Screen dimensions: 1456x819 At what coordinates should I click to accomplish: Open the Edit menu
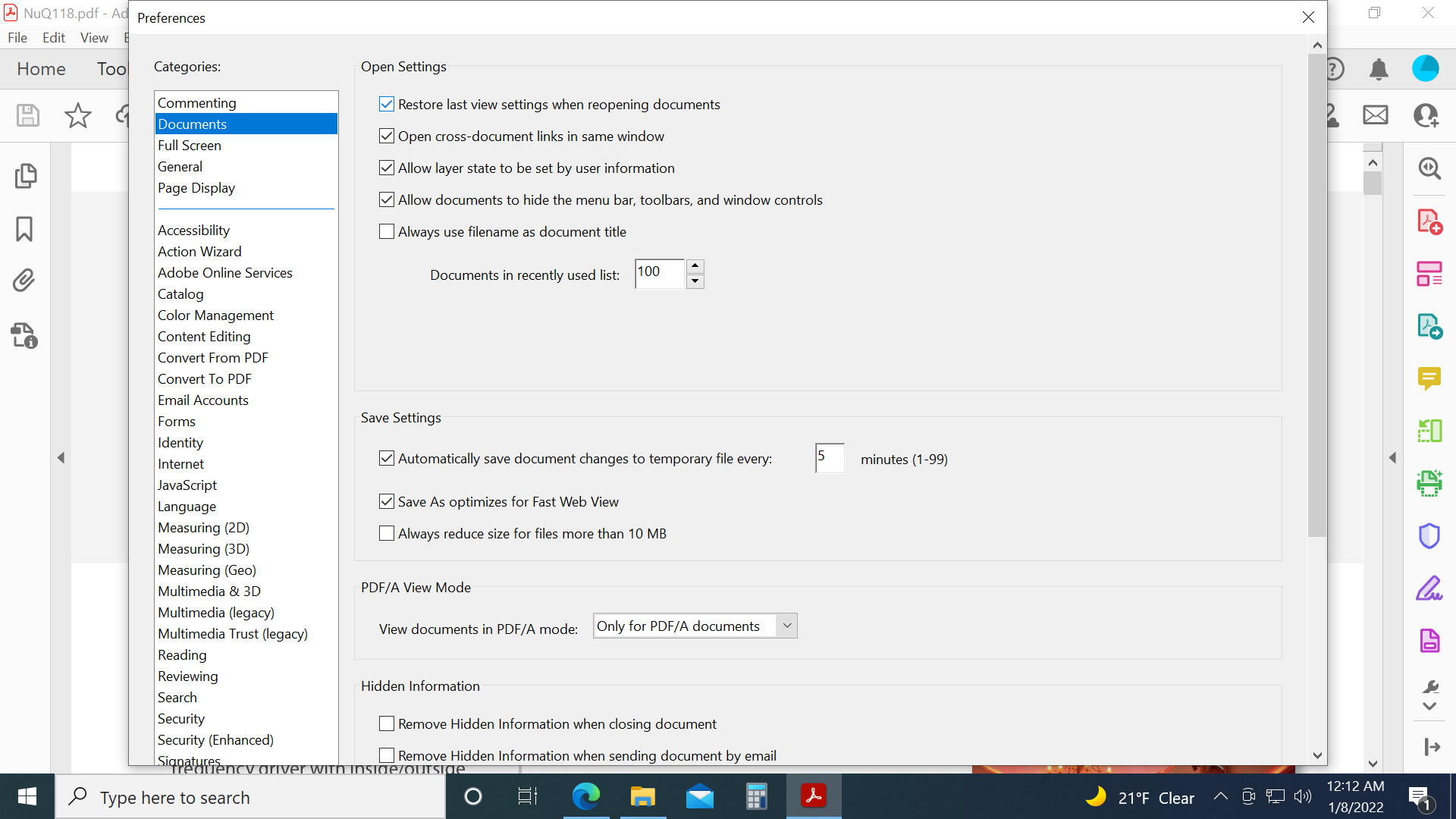point(53,37)
